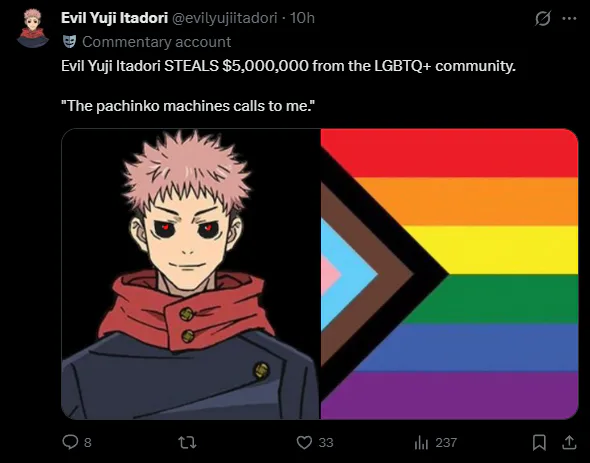Repost this tweet with retweet icon
590x463 pixels.
[187, 443]
